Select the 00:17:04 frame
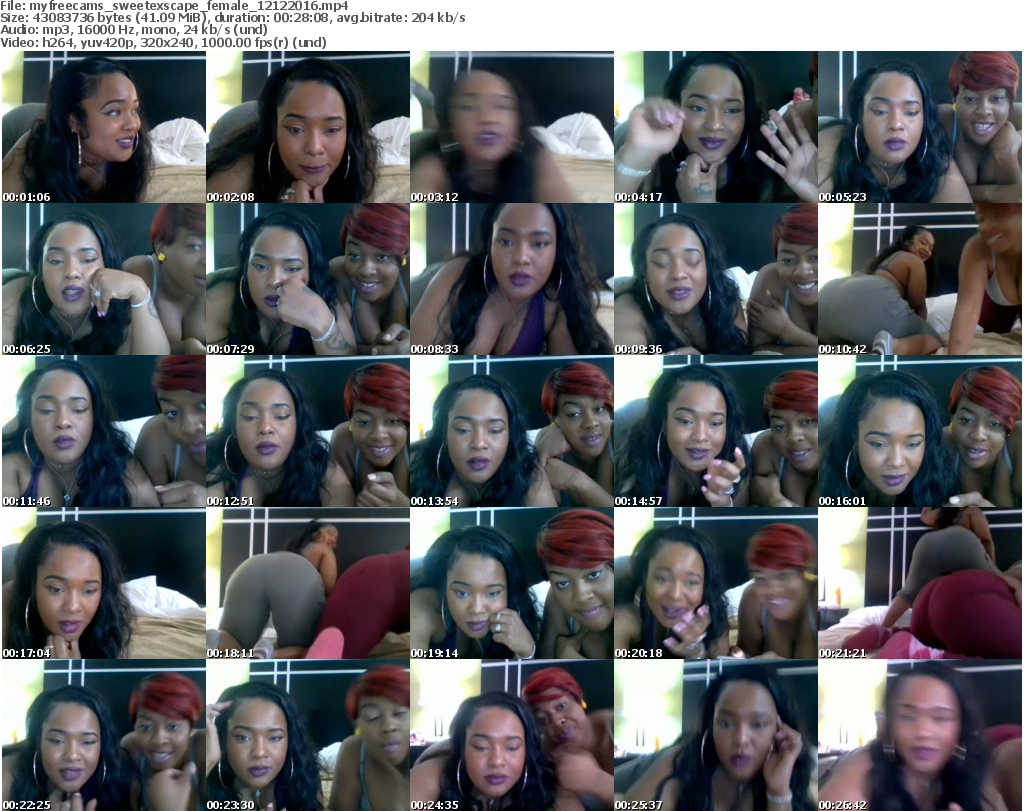1024x811 pixels. point(104,584)
